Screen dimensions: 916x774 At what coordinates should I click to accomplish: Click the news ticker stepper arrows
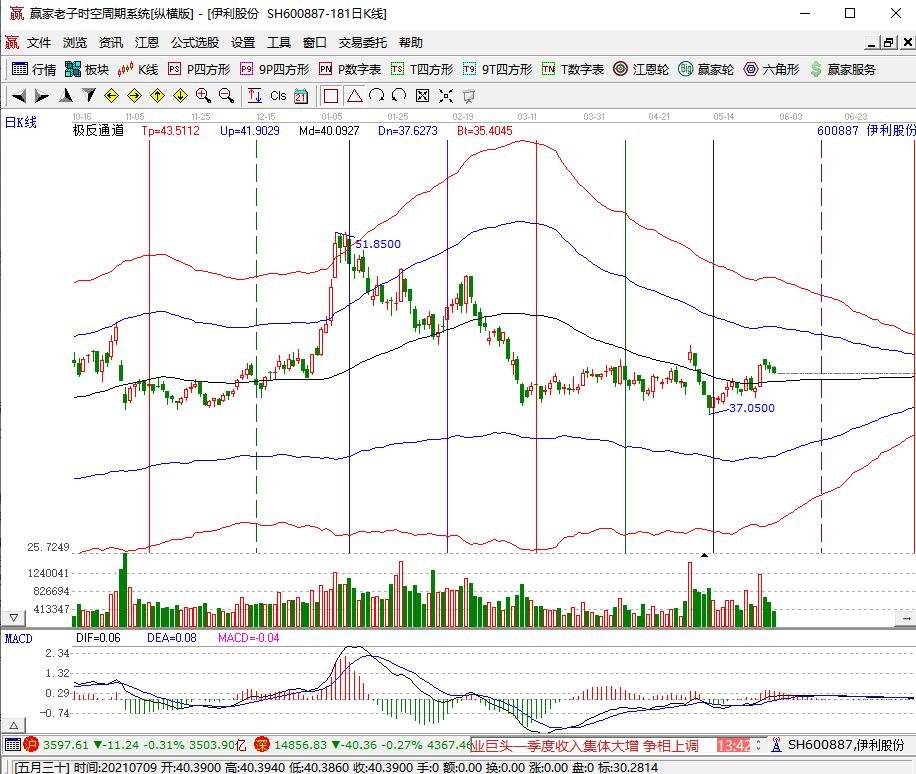(x=758, y=745)
